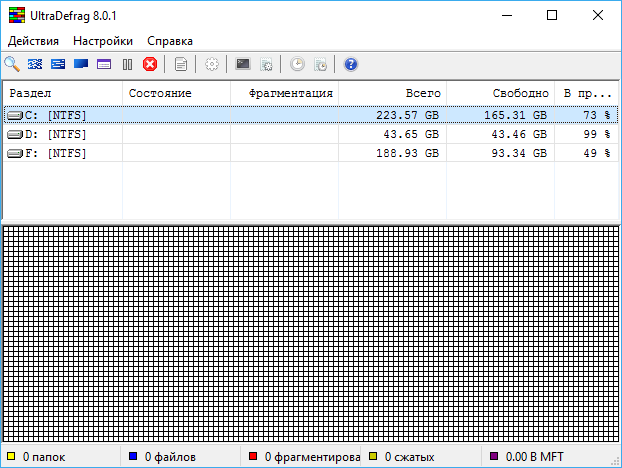Click the yellow folders legend swatch

11,456
